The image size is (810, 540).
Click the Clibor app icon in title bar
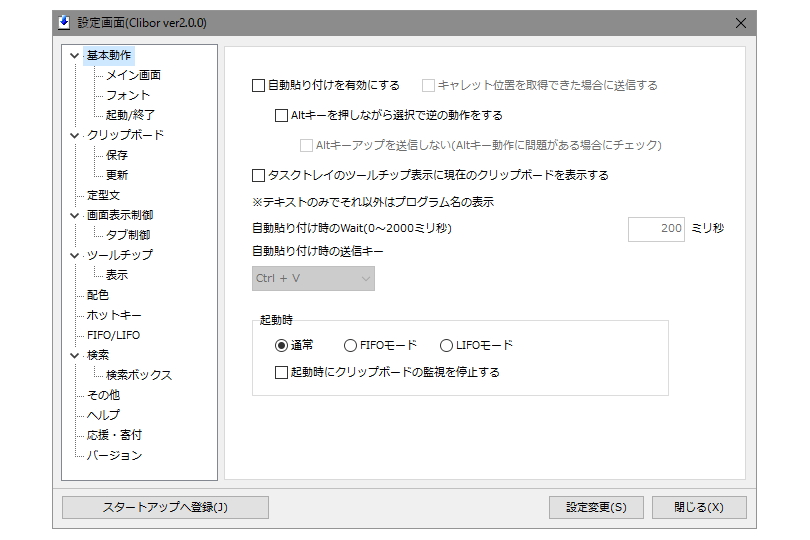[x=64, y=23]
